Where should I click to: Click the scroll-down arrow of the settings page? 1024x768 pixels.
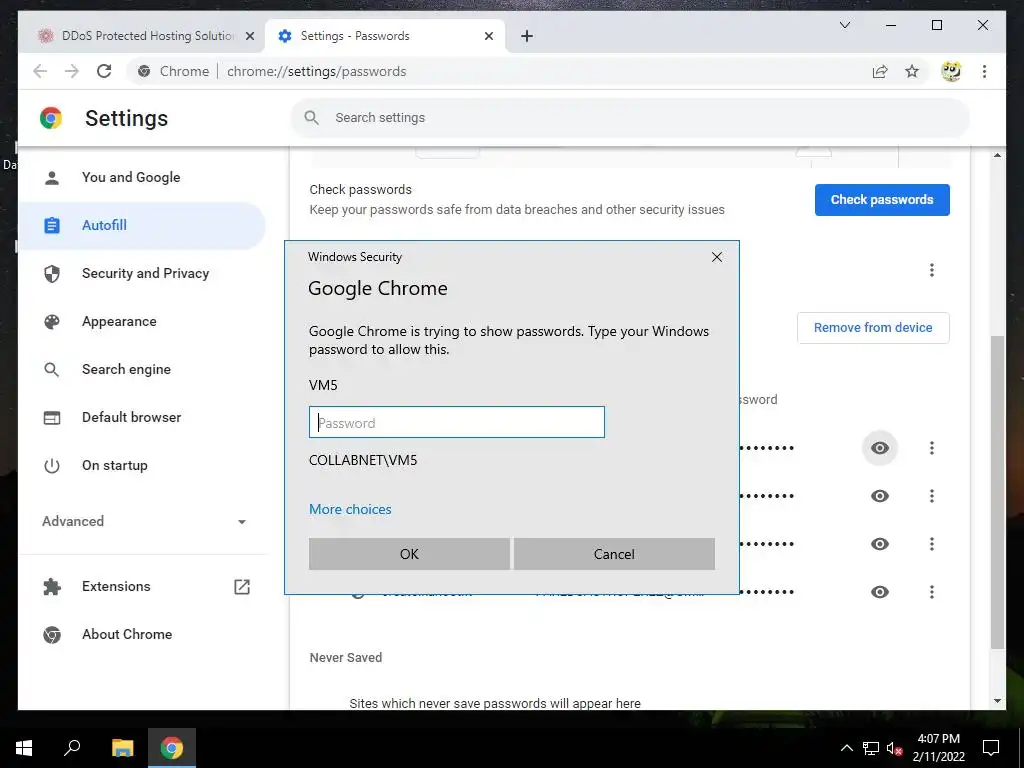[x=997, y=701]
